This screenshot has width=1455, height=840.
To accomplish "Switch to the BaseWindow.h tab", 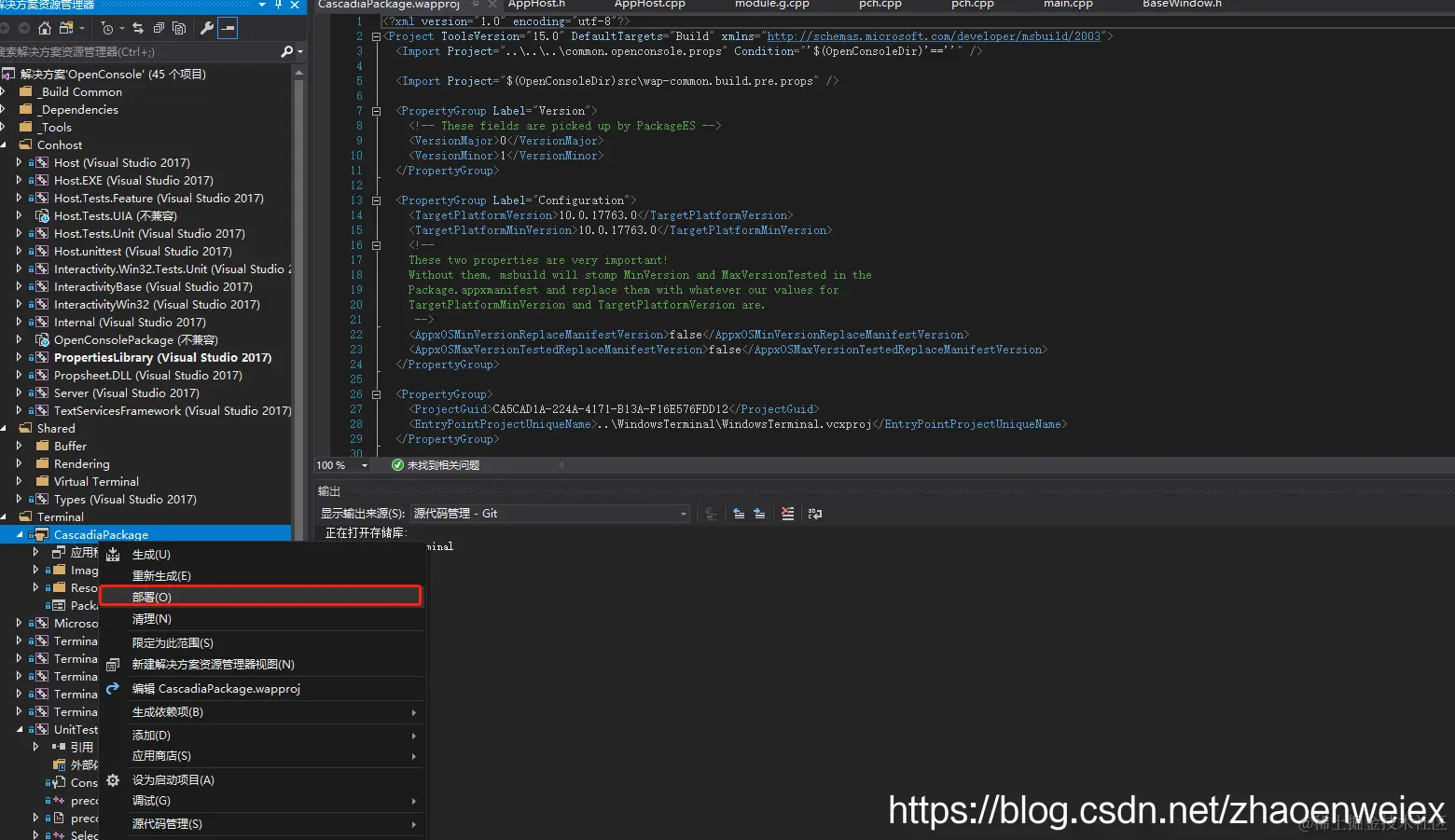I will 1182,5.
